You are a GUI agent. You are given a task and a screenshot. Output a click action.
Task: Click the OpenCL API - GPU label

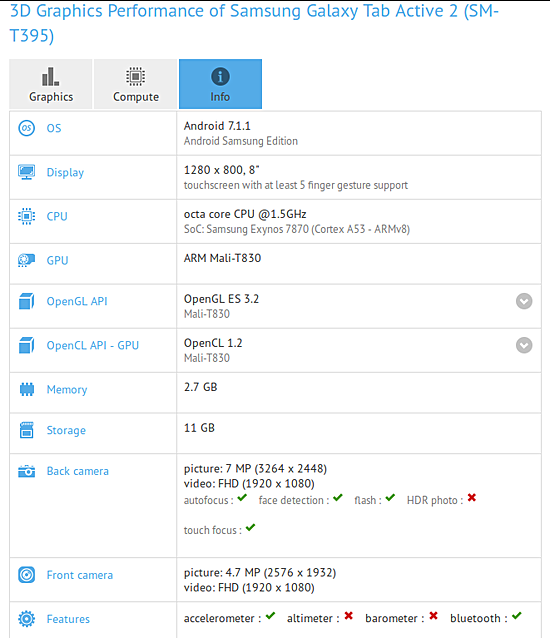[93, 345]
